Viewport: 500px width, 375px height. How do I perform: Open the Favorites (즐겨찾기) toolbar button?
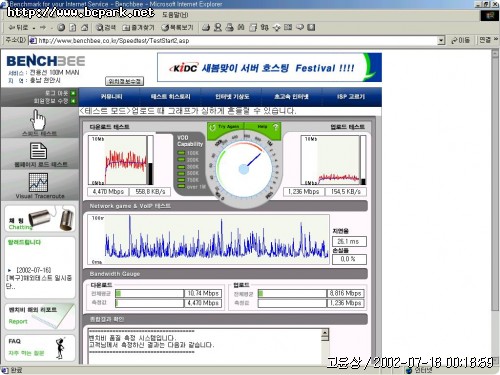(138, 27)
